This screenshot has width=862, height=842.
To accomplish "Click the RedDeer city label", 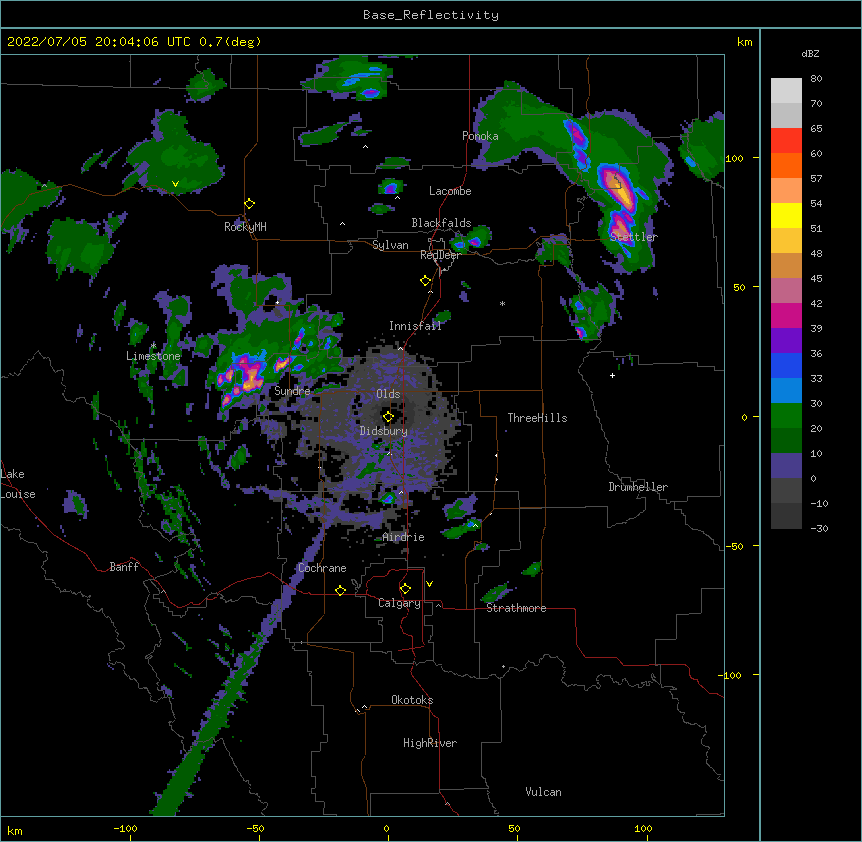I will pyautogui.click(x=440, y=255).
